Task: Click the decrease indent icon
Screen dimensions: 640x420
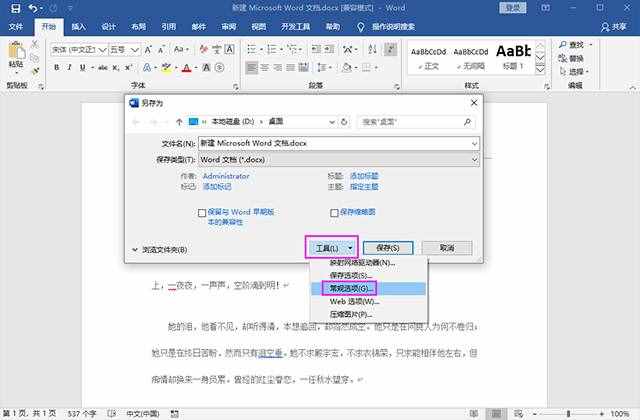Action: [x=316, y=49]
